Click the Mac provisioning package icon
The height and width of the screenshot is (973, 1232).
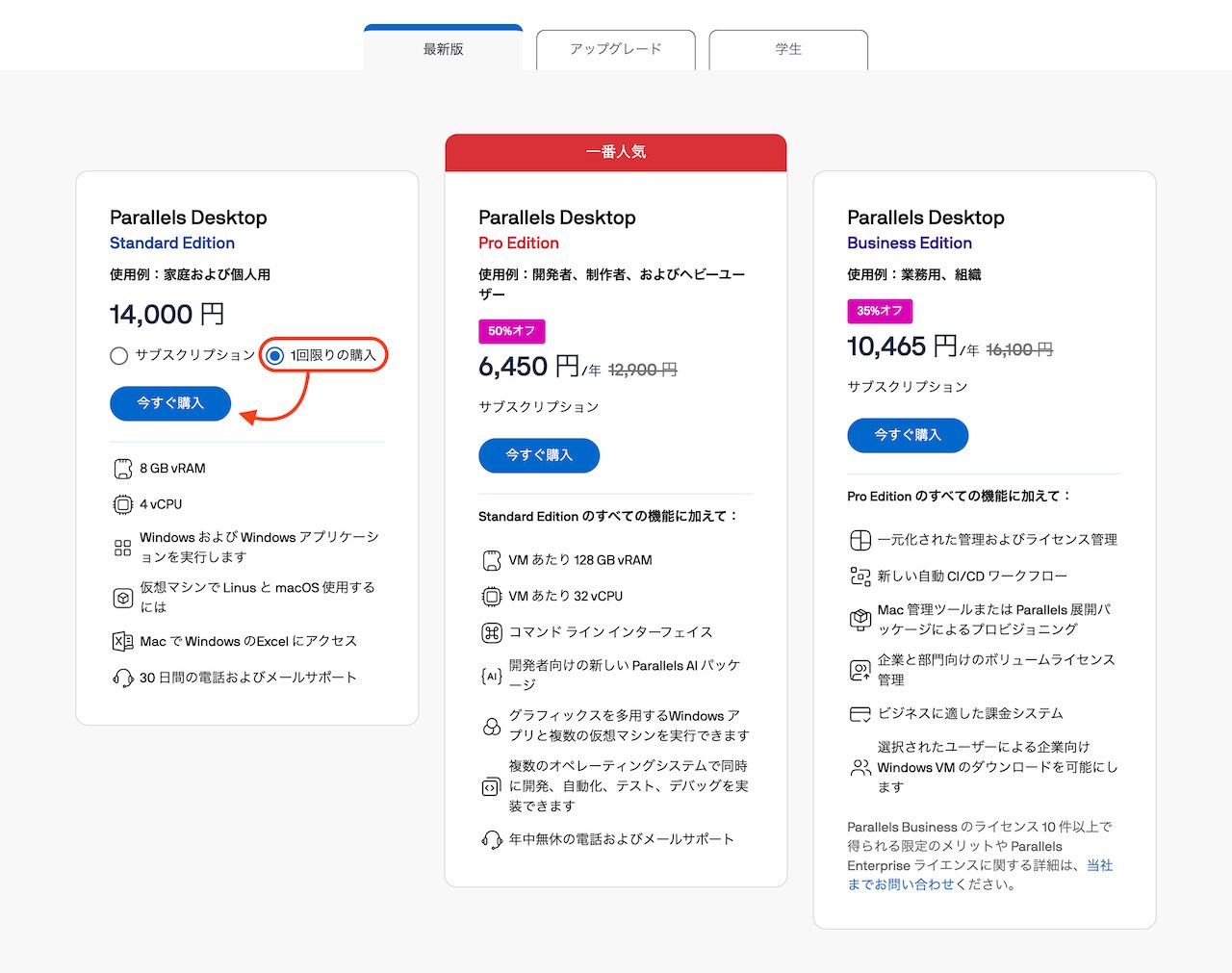(x=860, y=620)
